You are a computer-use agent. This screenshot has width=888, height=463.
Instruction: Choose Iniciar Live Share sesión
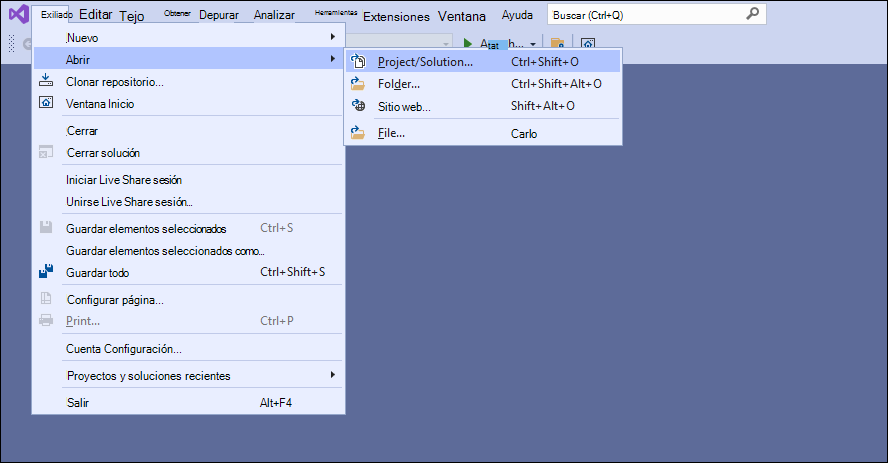(x=189, y=180)
